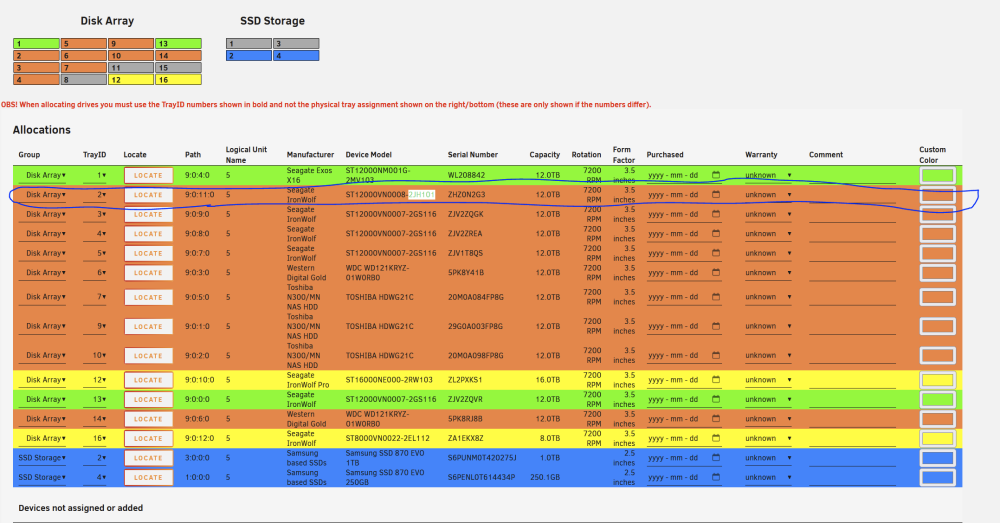The height and width of the screenshot is (523, 1000).
Task: Open calendar picker for serial ZJV2ZREA row
Action: click(716, 233)
